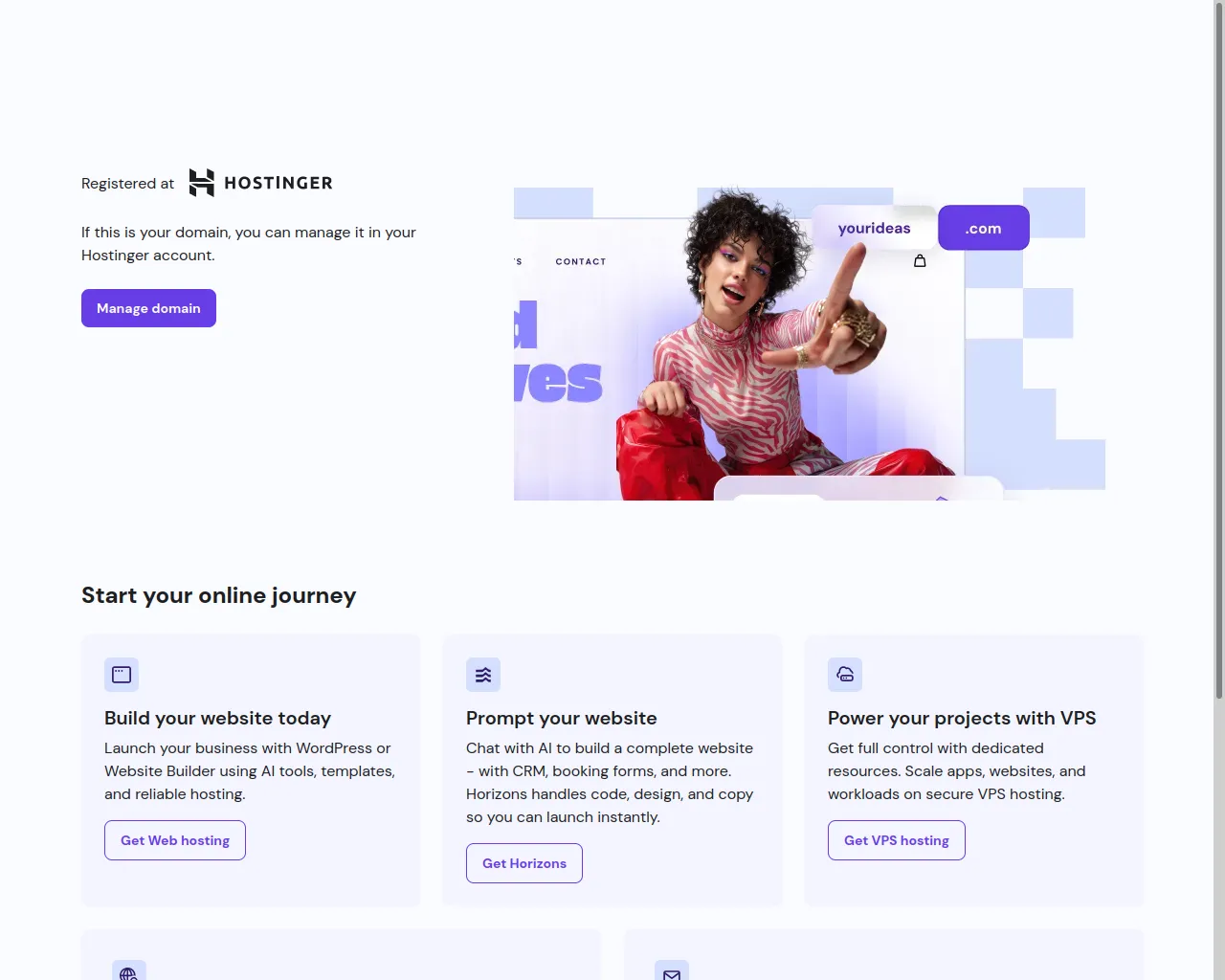Click the Horizons icon above Prompt your website
Screen dimensions: 1225x980
click(483, 675)
